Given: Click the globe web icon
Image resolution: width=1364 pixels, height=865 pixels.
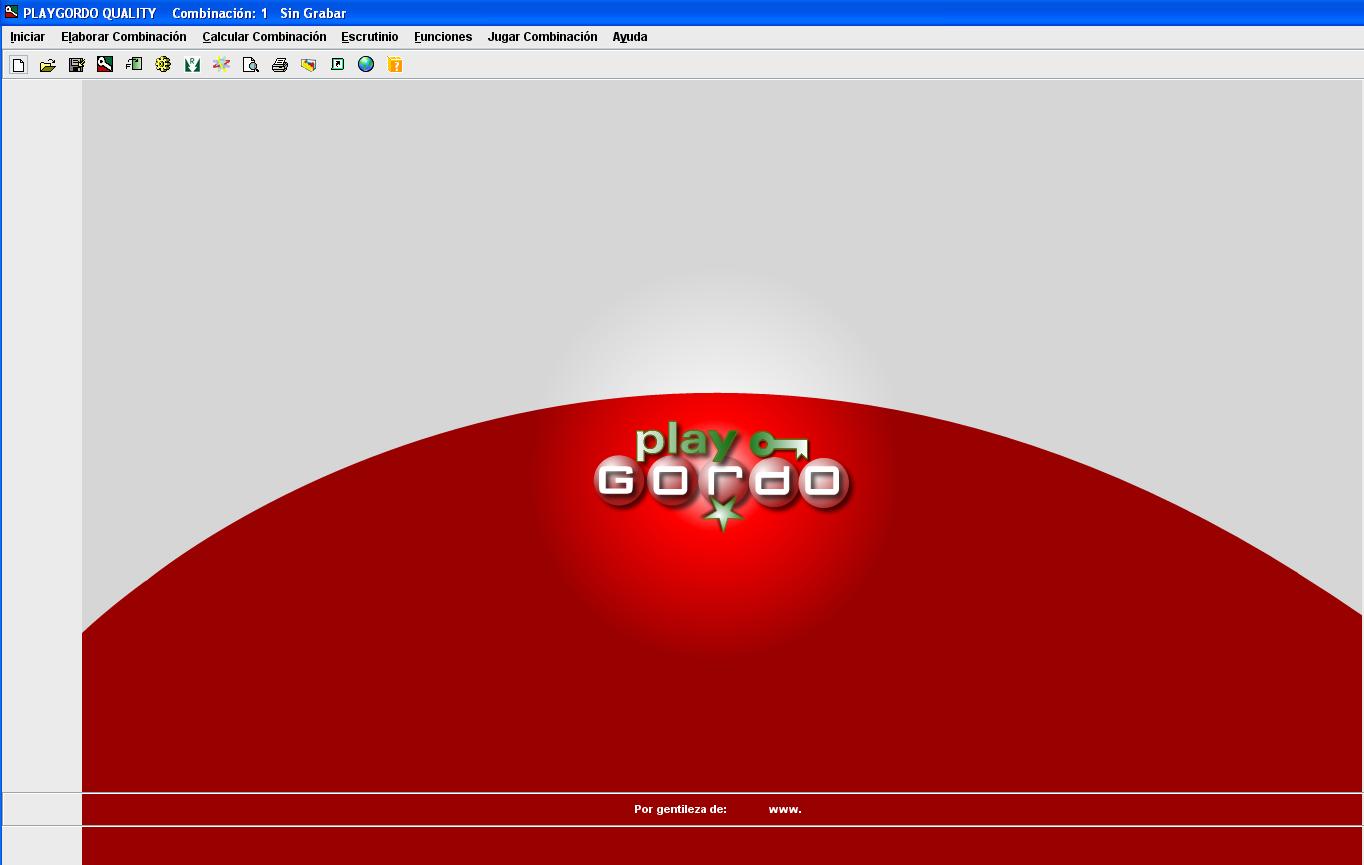Looking at the screenshot, I should 366,65.
